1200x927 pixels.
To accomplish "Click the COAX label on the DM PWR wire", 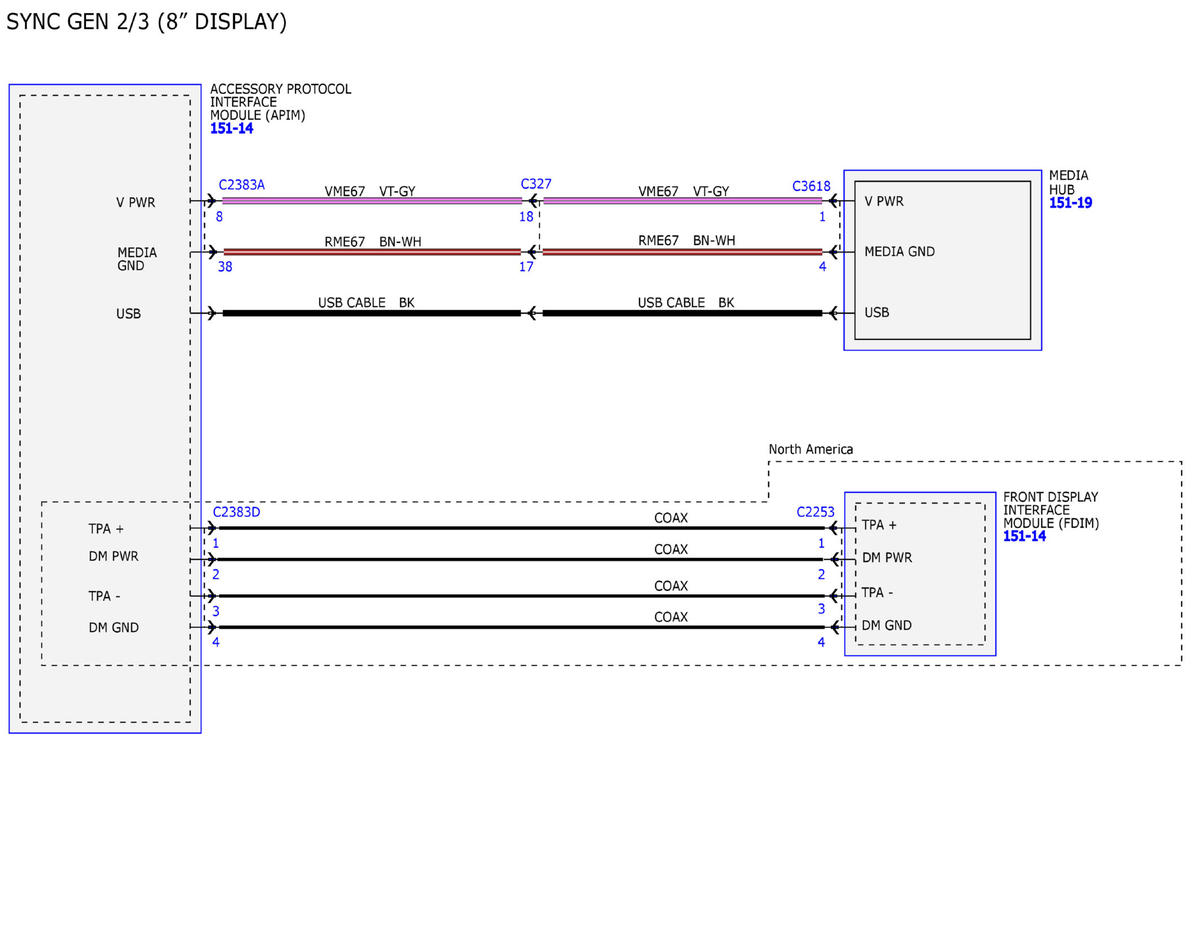I will tap(671, 549).
